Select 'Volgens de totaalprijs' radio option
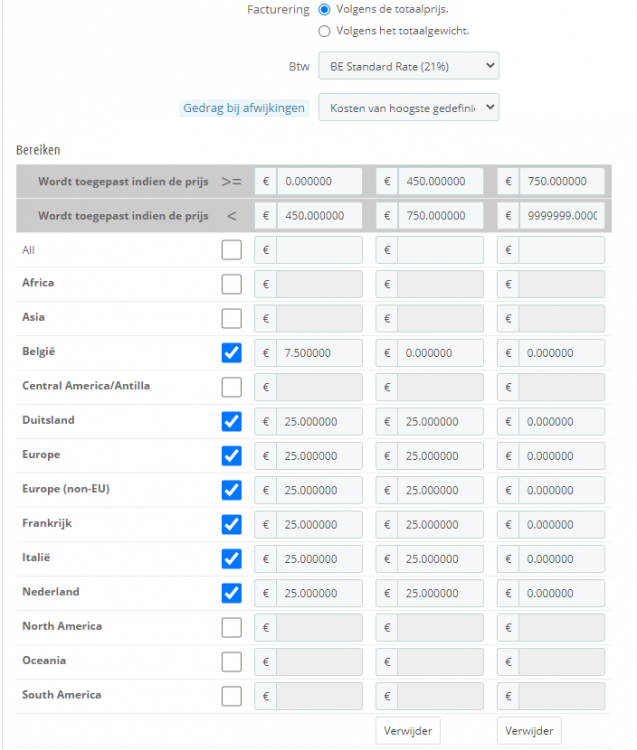Screen dimensions: 637x750 (324, 9)
